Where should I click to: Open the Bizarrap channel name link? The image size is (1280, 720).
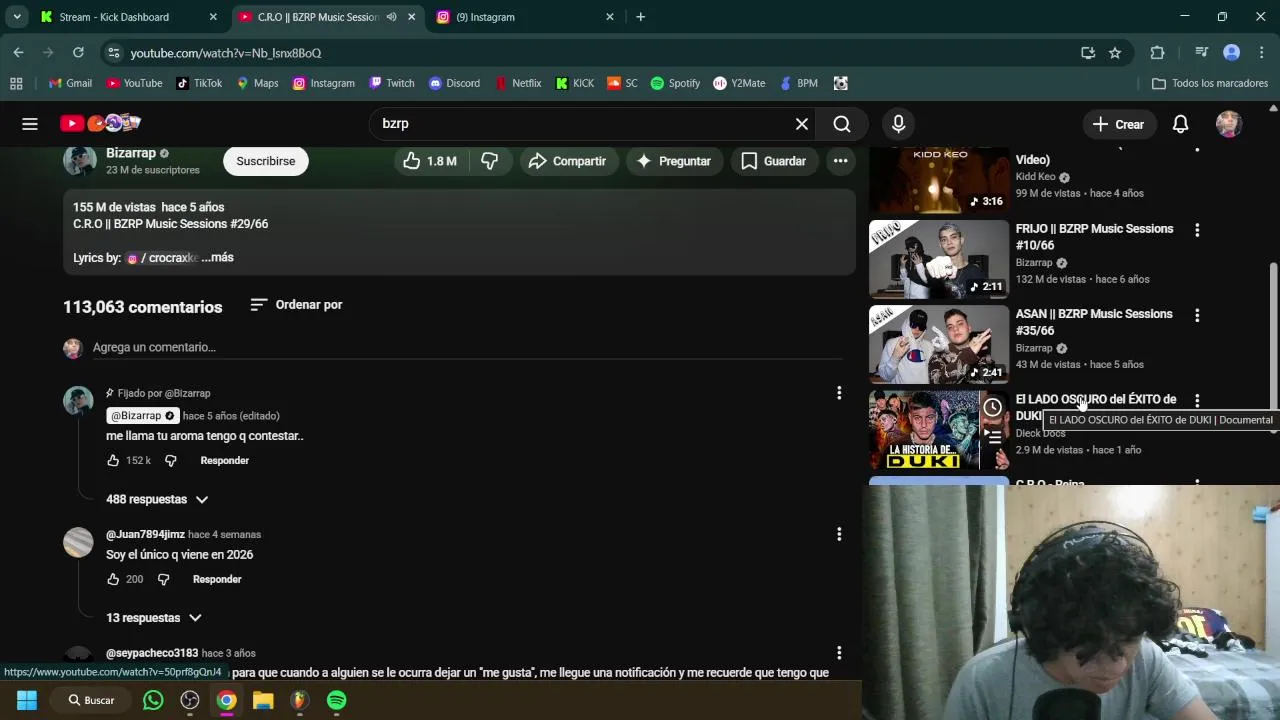coord(131,153)
